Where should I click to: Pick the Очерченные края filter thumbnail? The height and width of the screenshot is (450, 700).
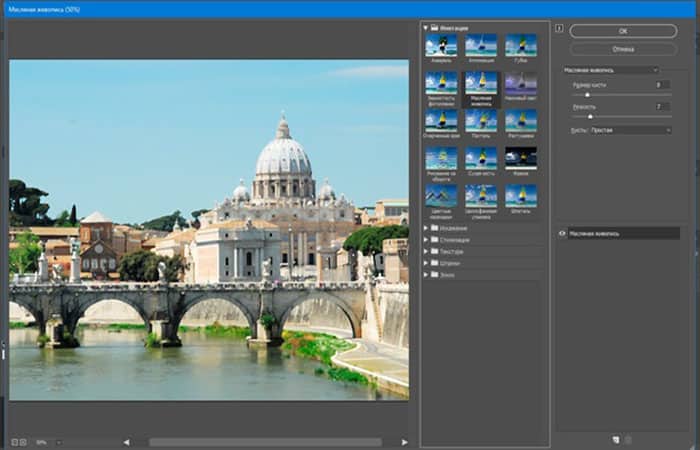(x=441, y=121)
